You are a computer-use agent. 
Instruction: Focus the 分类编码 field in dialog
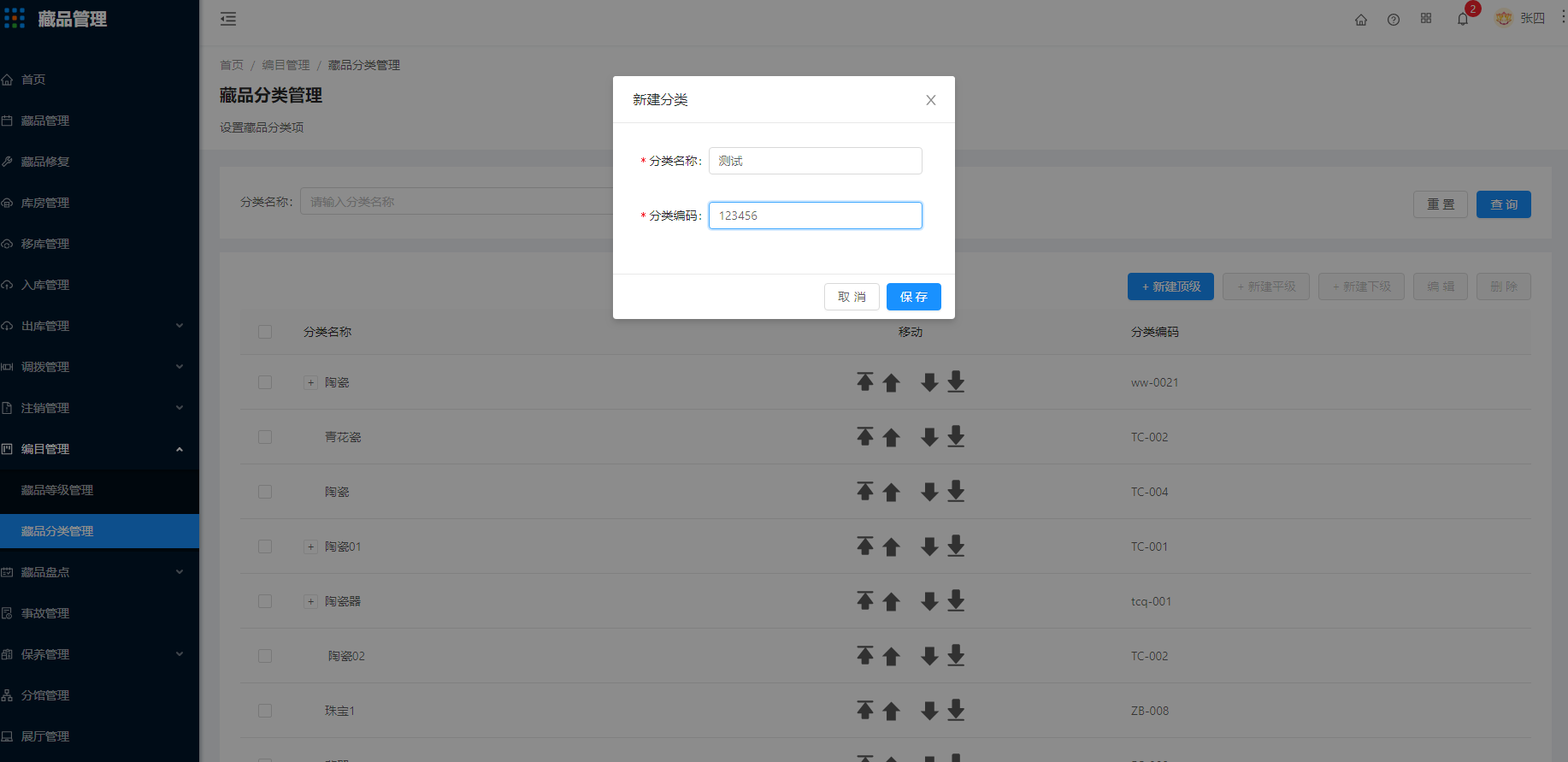[x=816, y=216]
